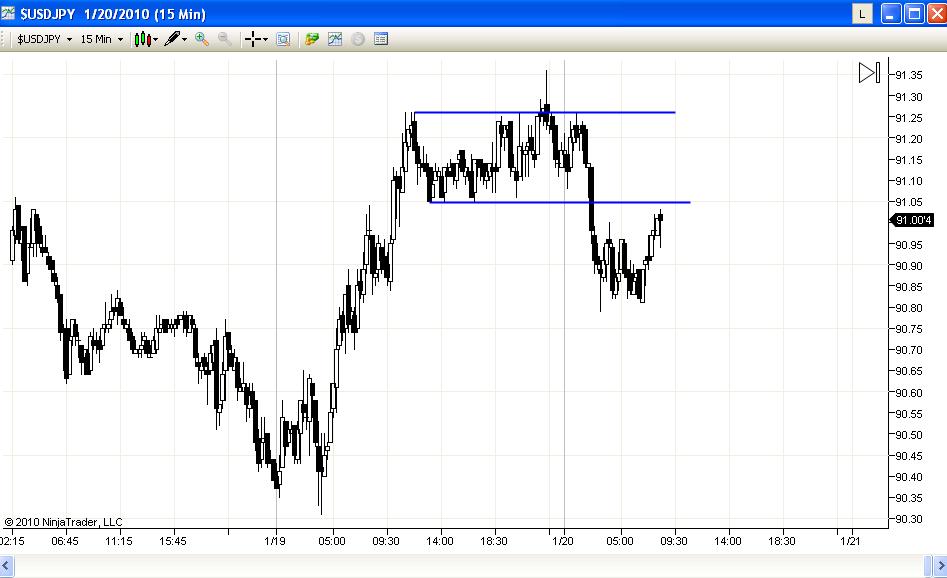This screenshot has width=947, height=578.
Task: Select the pen drawing tools icon
Action: [x=172, y=39]
